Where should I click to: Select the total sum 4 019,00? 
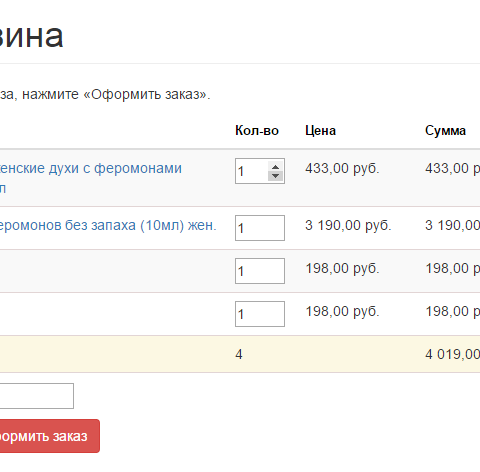pyautogui.click(x=452, y=354)
